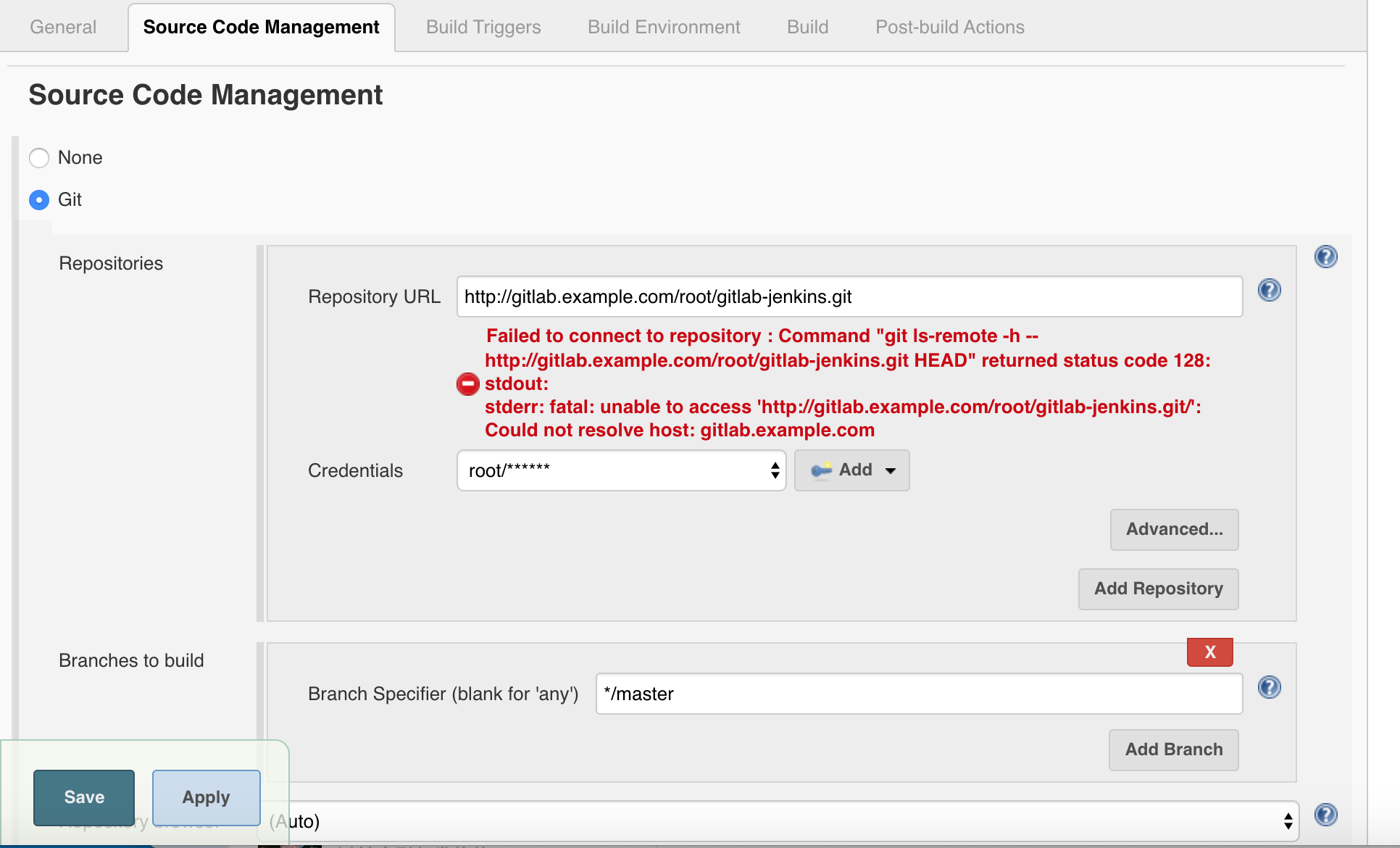
Task: Click the Credentials help question mark
Action: [x=1270, y=291]
